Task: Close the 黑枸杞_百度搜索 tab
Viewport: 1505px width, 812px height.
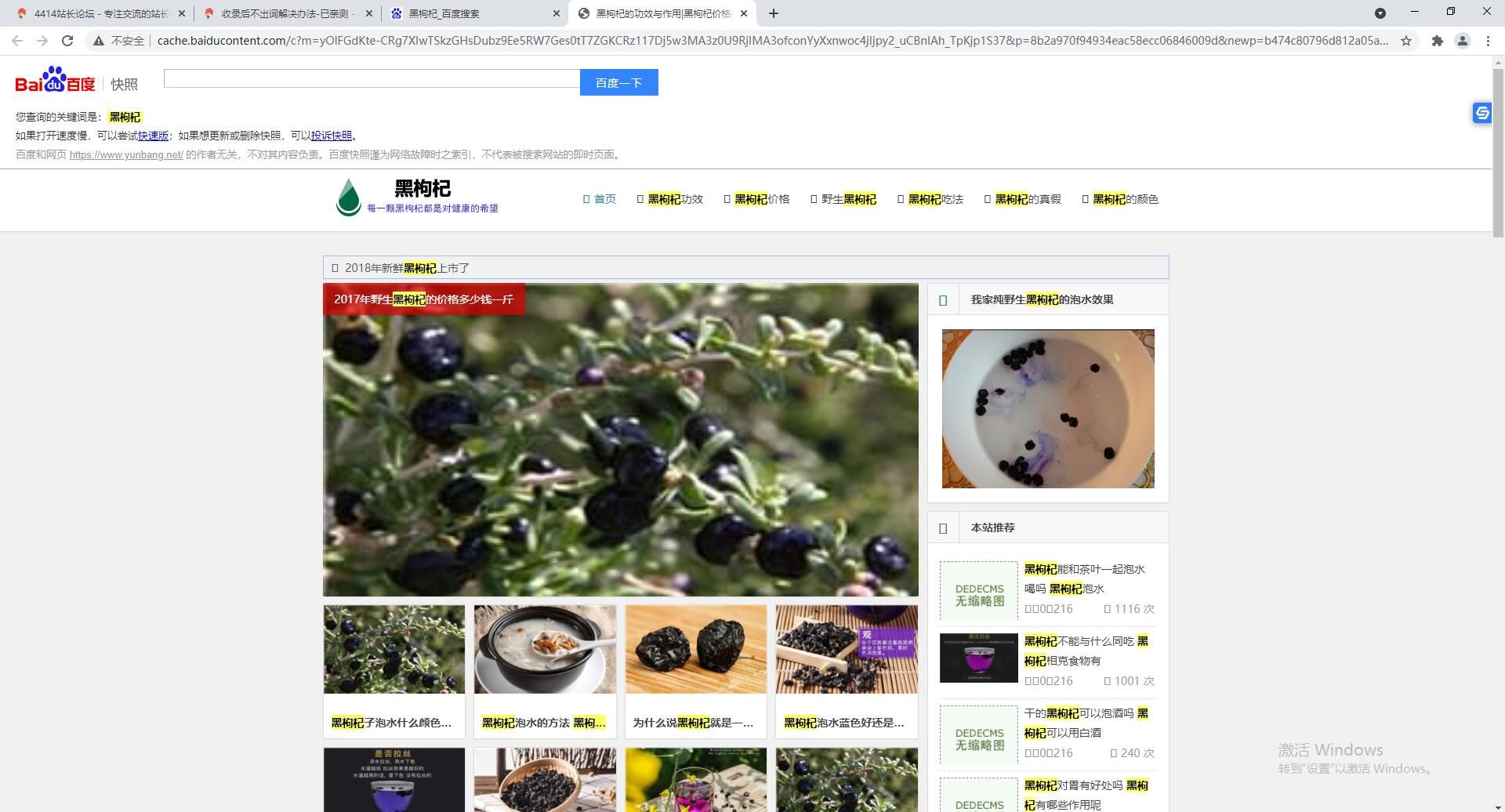Action: coord(557,13)
